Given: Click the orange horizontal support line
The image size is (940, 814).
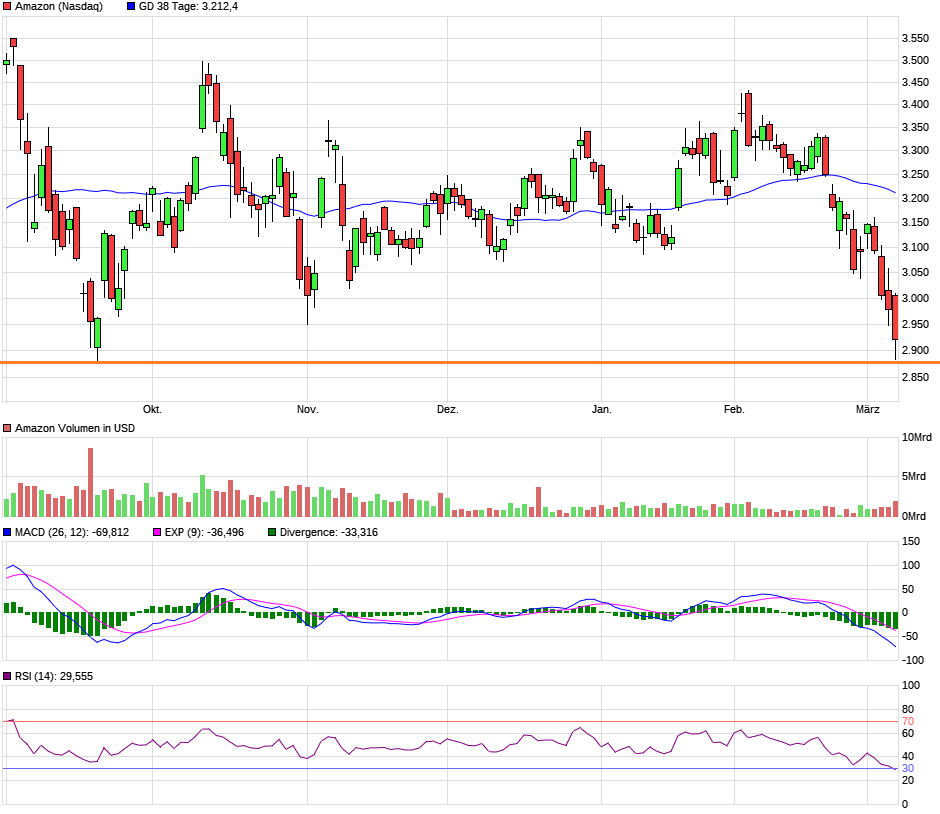Looking at the screenshot, I should point(470,363).
